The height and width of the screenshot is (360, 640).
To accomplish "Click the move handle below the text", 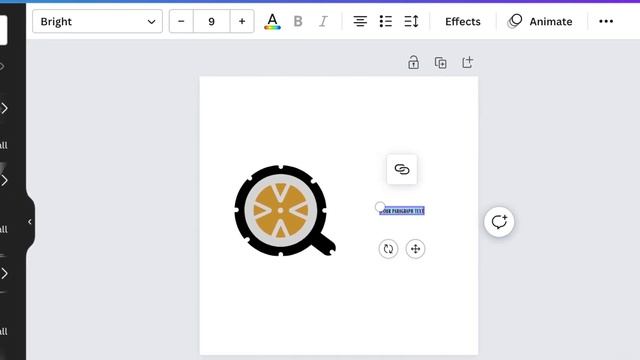I will [x=416, y=249].
